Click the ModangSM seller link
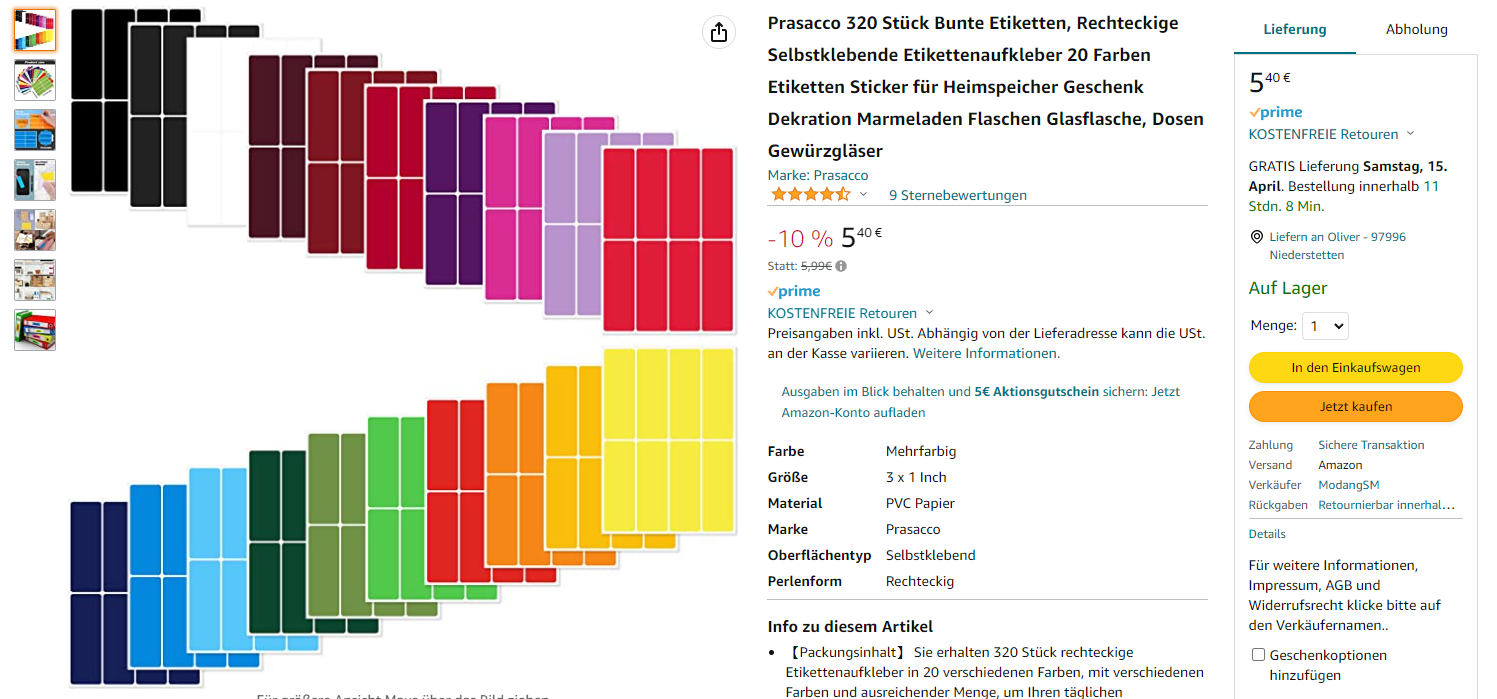Screen dimensions: 1497x699 tap(1349, 485)
